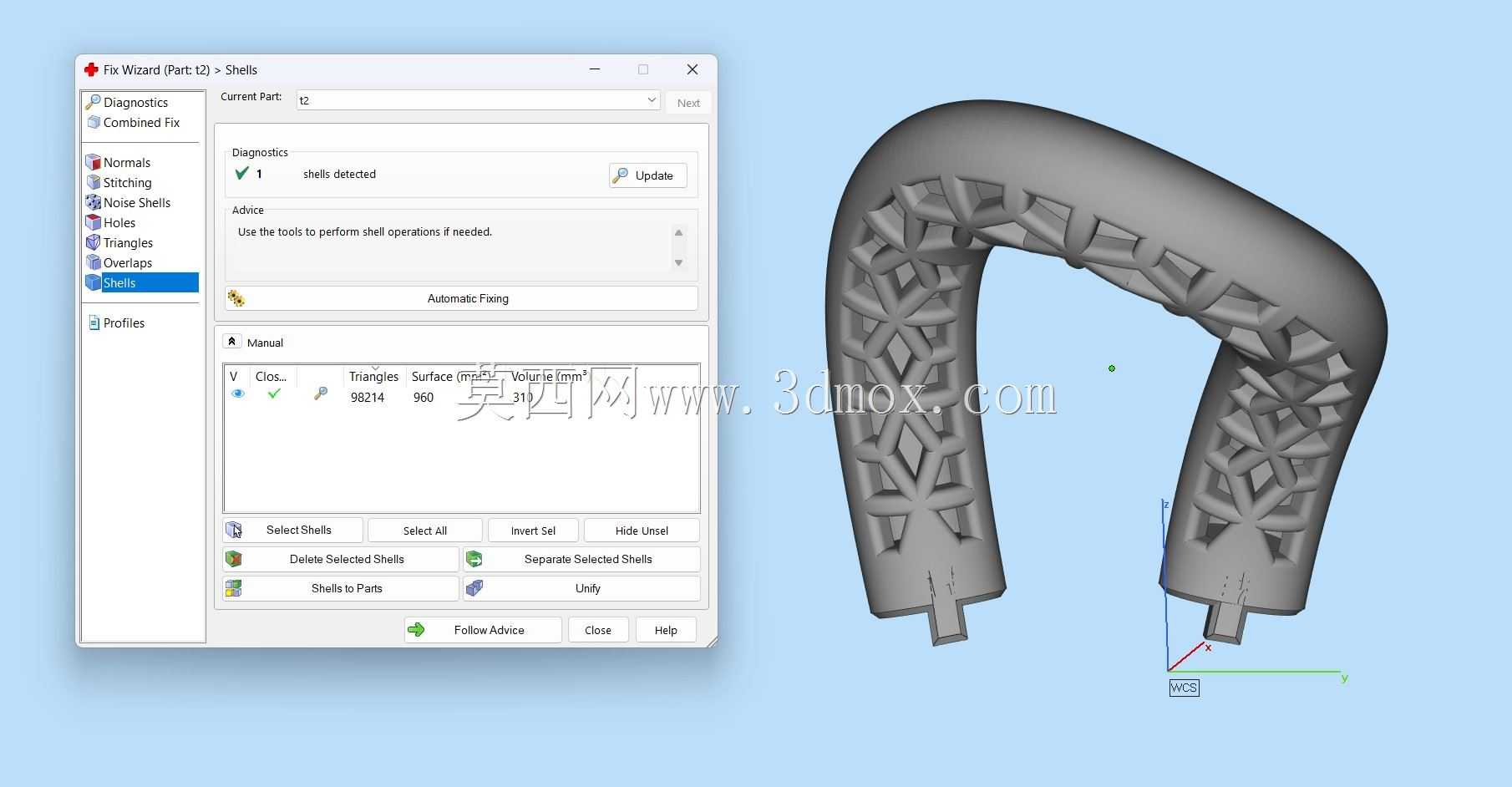Run Automatic Fixing
Screen dimensions: 1512x787
(461, 298)
